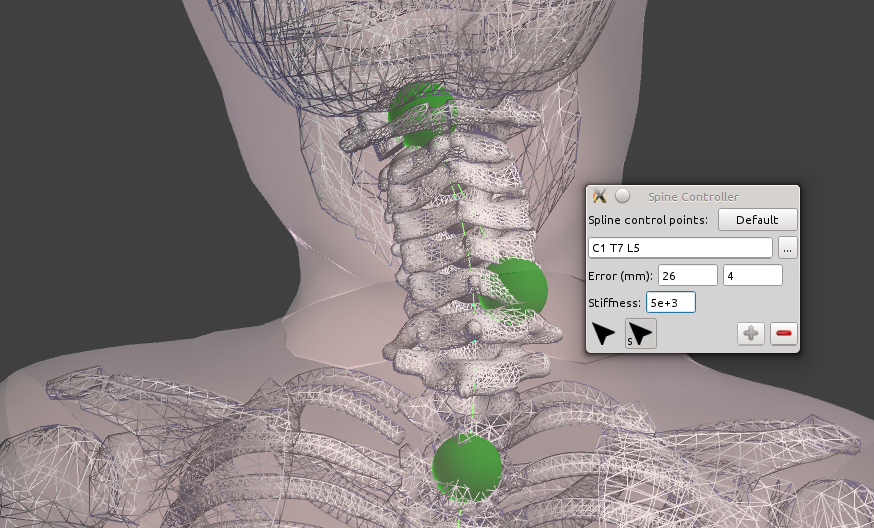The height and width of the screenshot is (528, 874).
Task: Select the plain arrow pointer tool
Action: click(603, 334)
